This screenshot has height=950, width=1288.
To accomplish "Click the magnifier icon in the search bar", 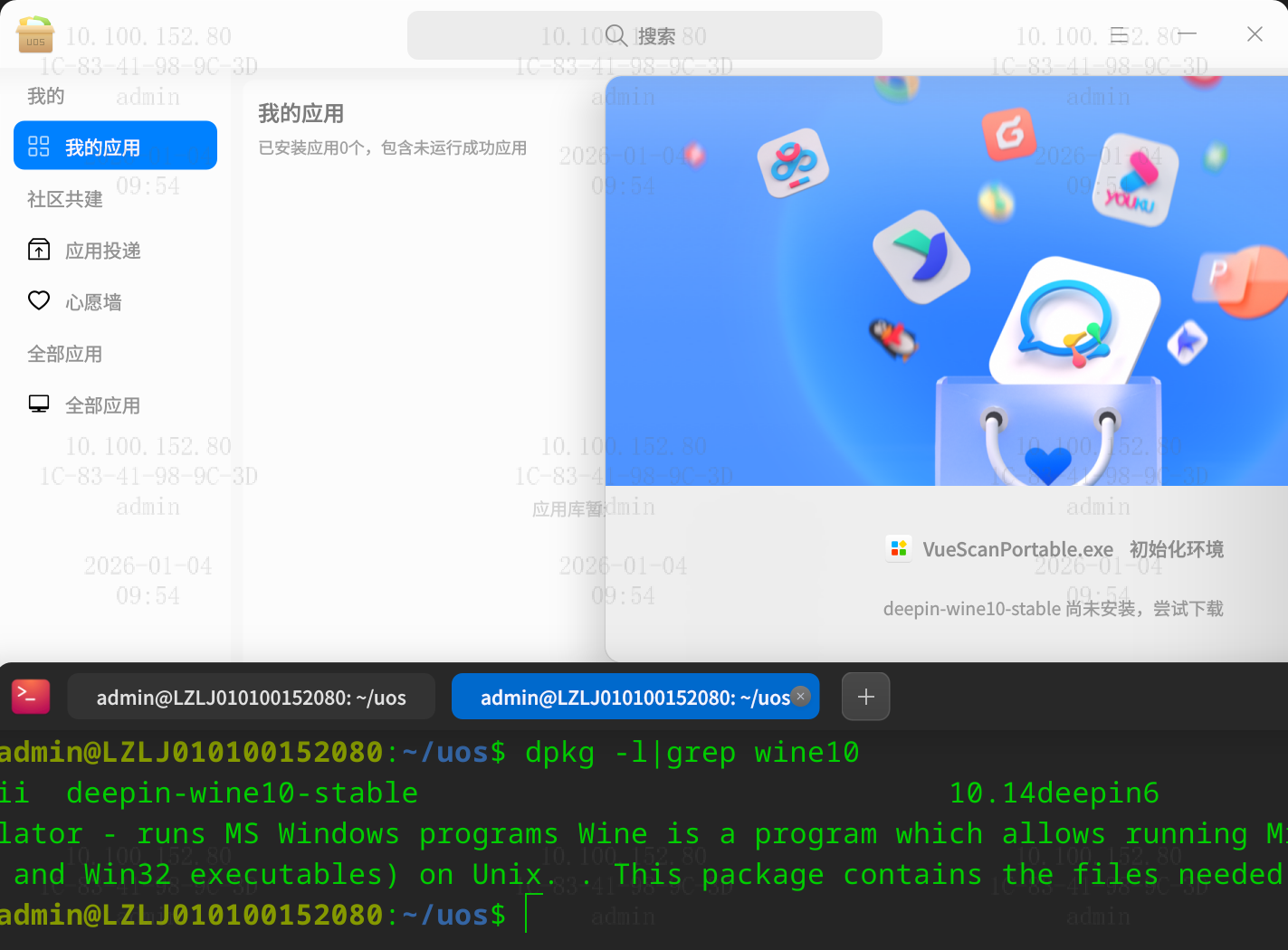I will coord(616,35).
